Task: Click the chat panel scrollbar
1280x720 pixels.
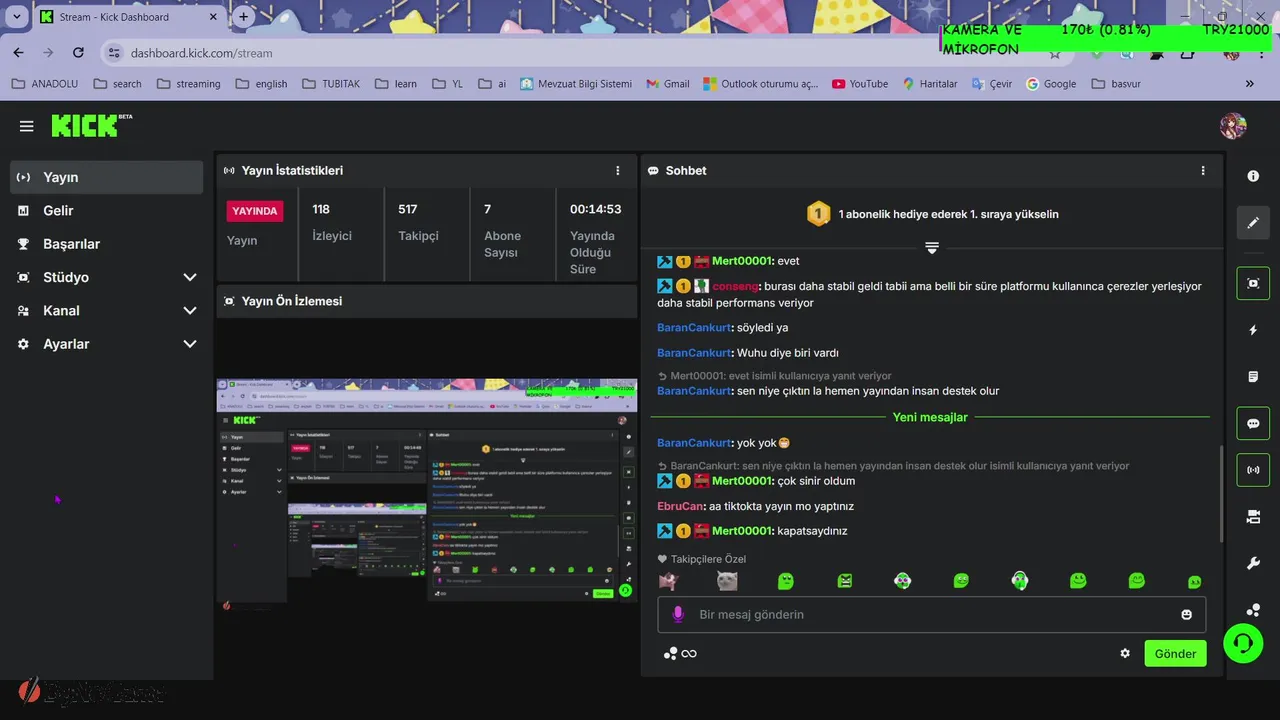Action: point(1221,495)
